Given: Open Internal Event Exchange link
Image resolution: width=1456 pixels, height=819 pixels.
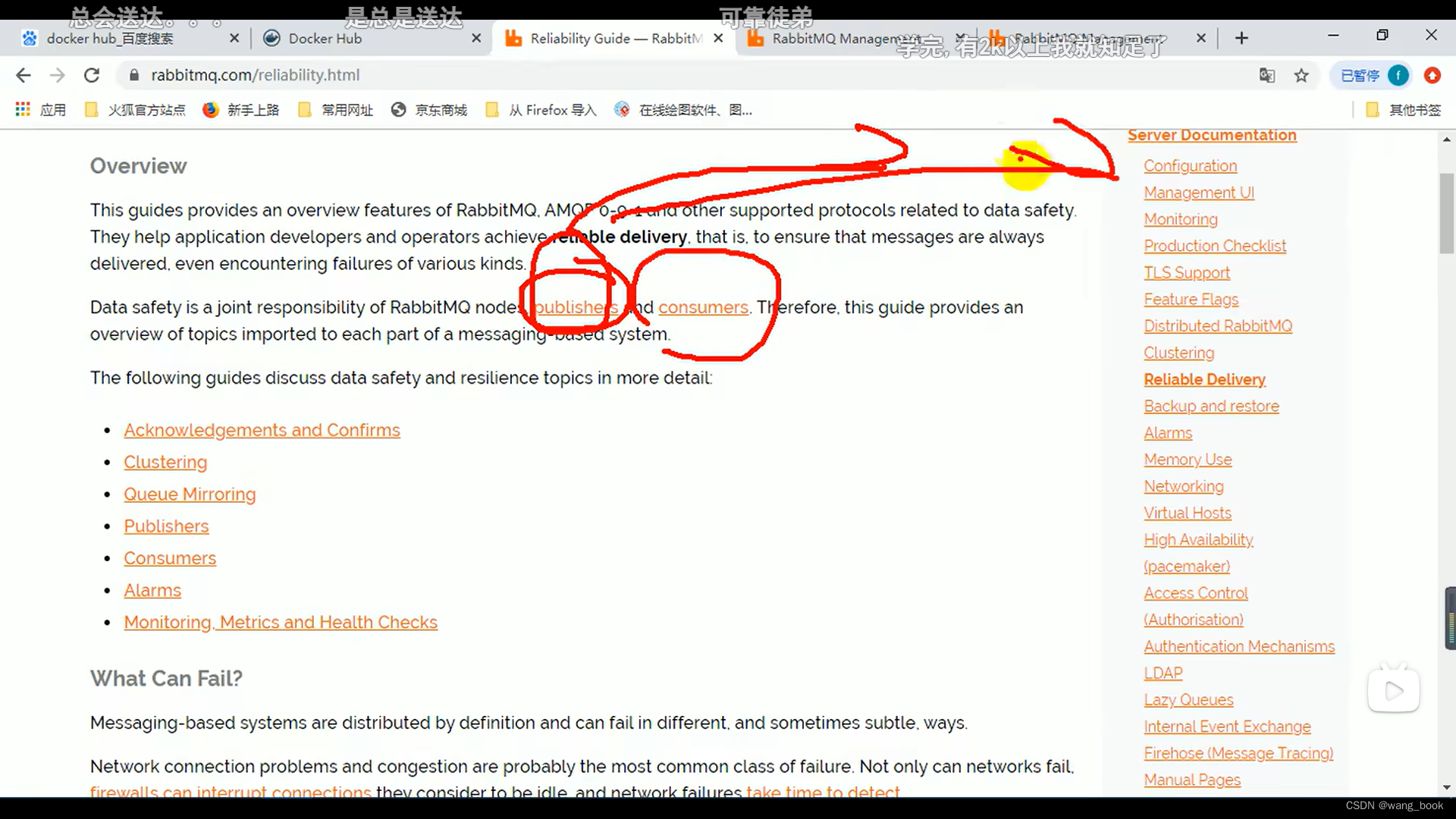Looking at the screenshot, I should (x=1227, y=726).
